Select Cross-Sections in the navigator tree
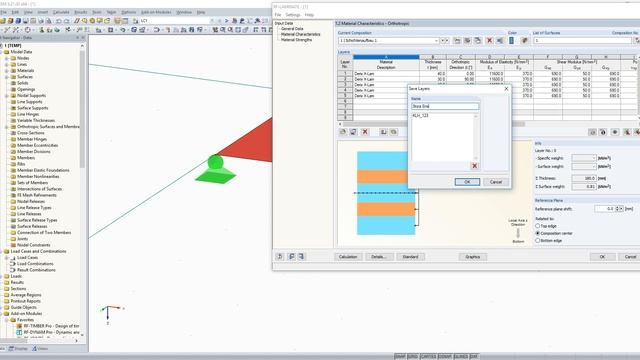Screen dimensions: 640x360 pos(31,133)
